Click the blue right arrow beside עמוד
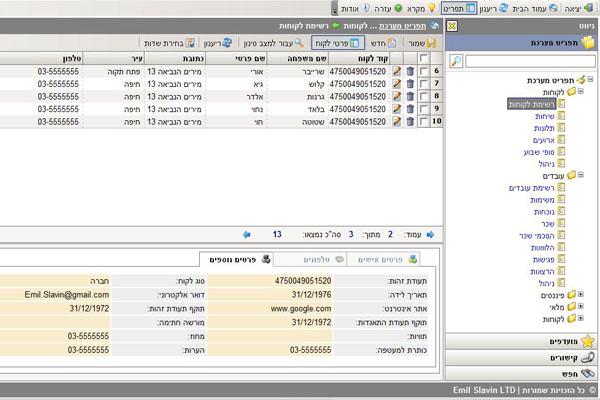The width and height of the screenshot is (600, 400). [x=430, y=235]
